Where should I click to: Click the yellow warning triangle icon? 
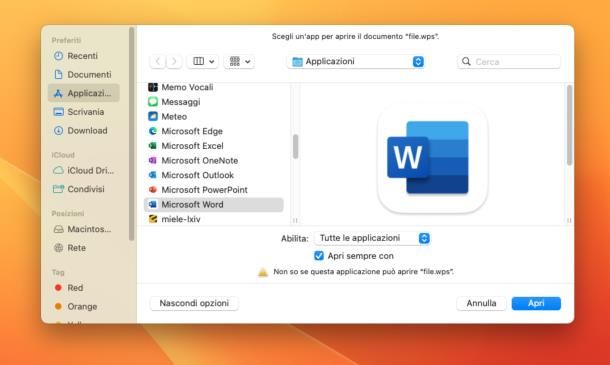click(x=263, y=272)
